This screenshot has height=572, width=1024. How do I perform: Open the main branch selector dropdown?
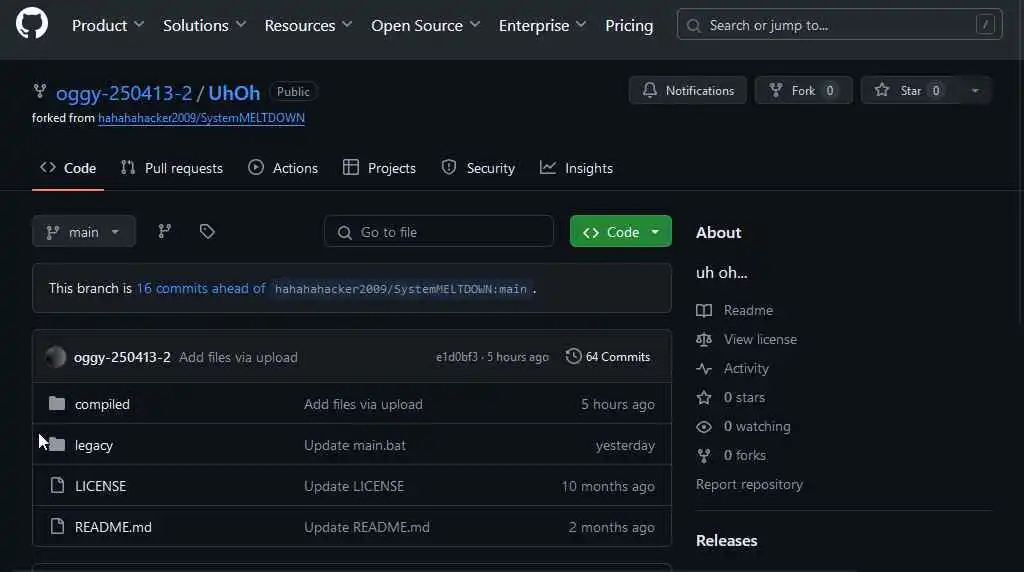pos(84,231)
